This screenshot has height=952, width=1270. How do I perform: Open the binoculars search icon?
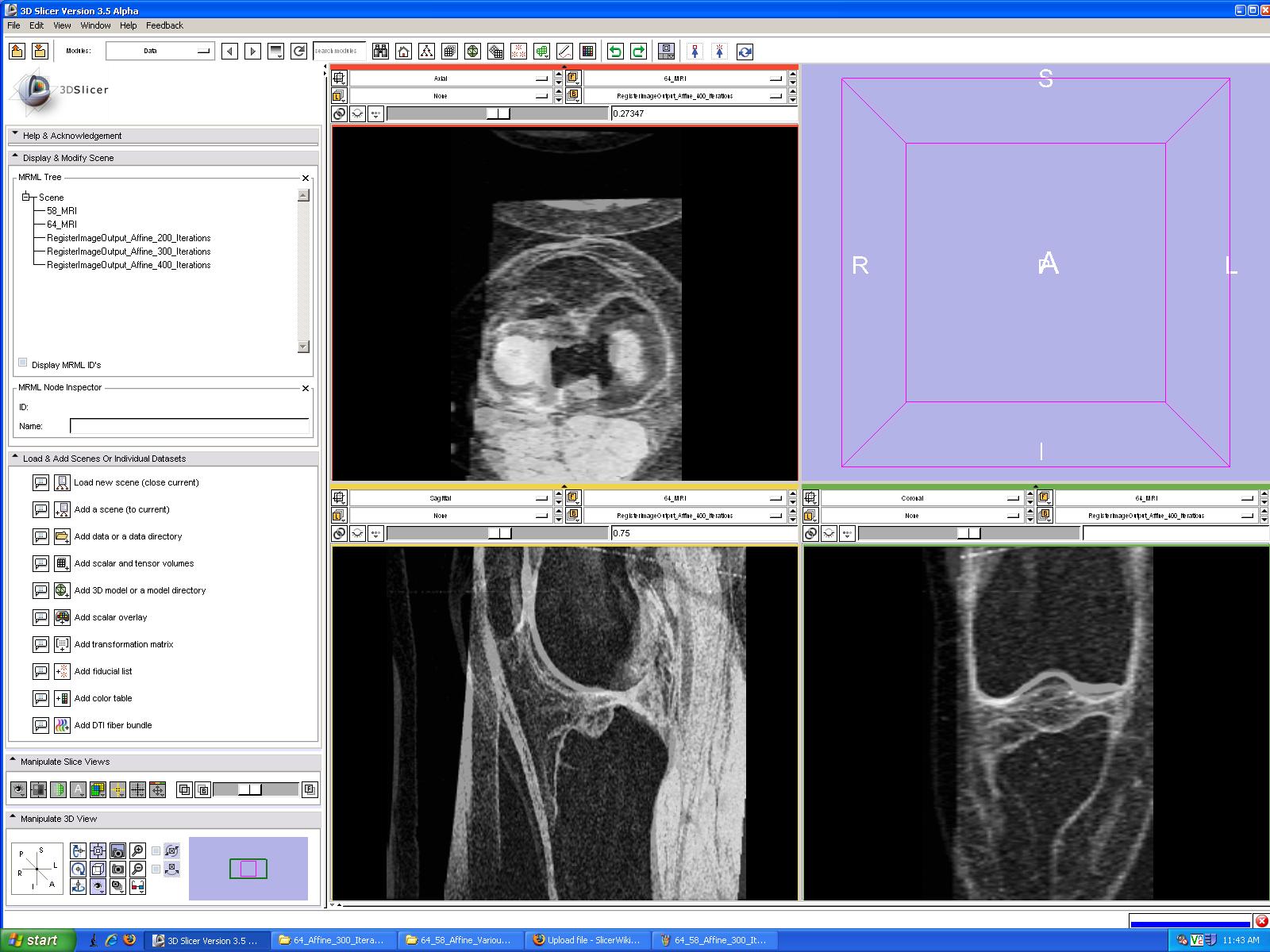click(380, 52)
